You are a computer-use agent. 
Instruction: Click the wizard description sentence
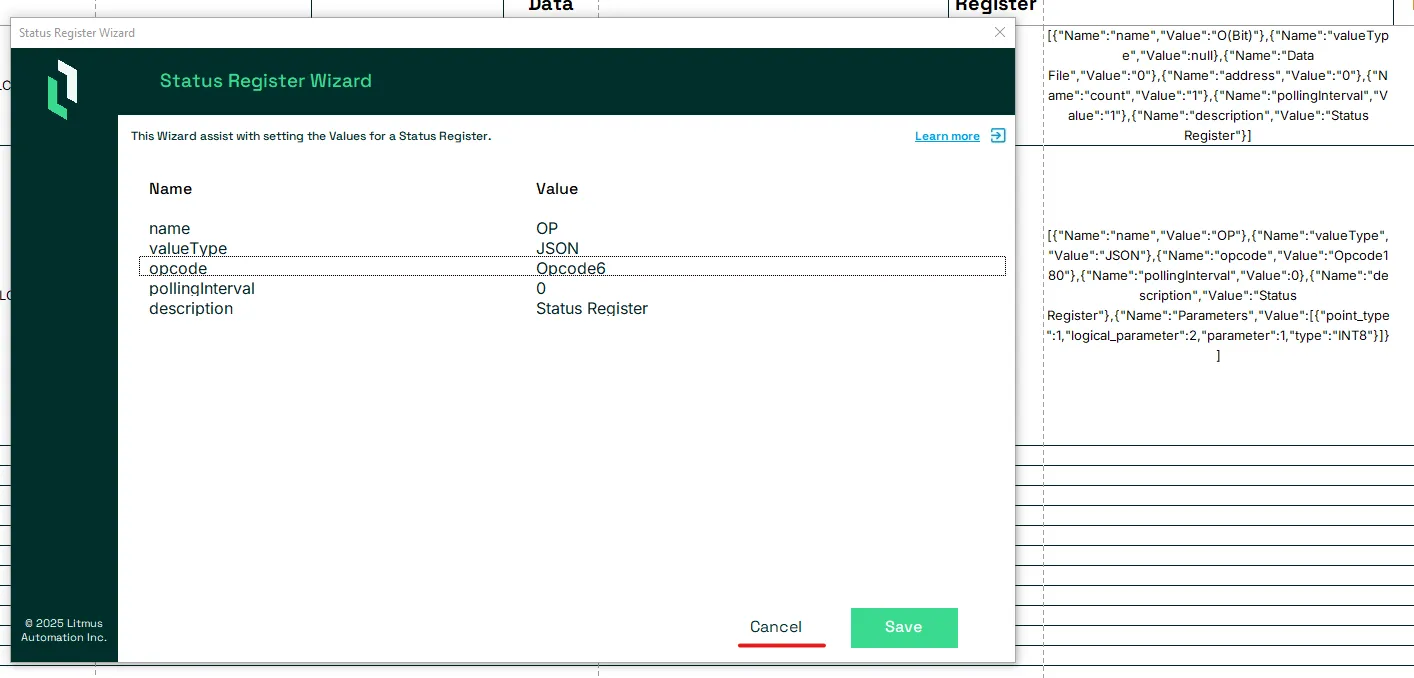click(x=311, y=136)
